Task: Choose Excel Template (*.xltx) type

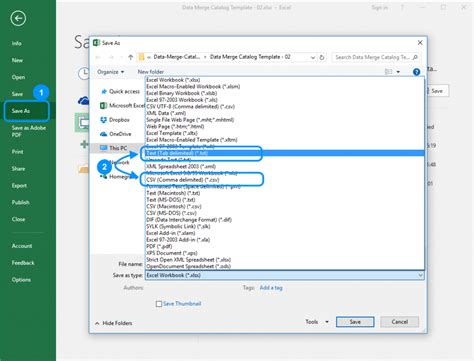Action: pyautogui.click(x=285, y=133)
